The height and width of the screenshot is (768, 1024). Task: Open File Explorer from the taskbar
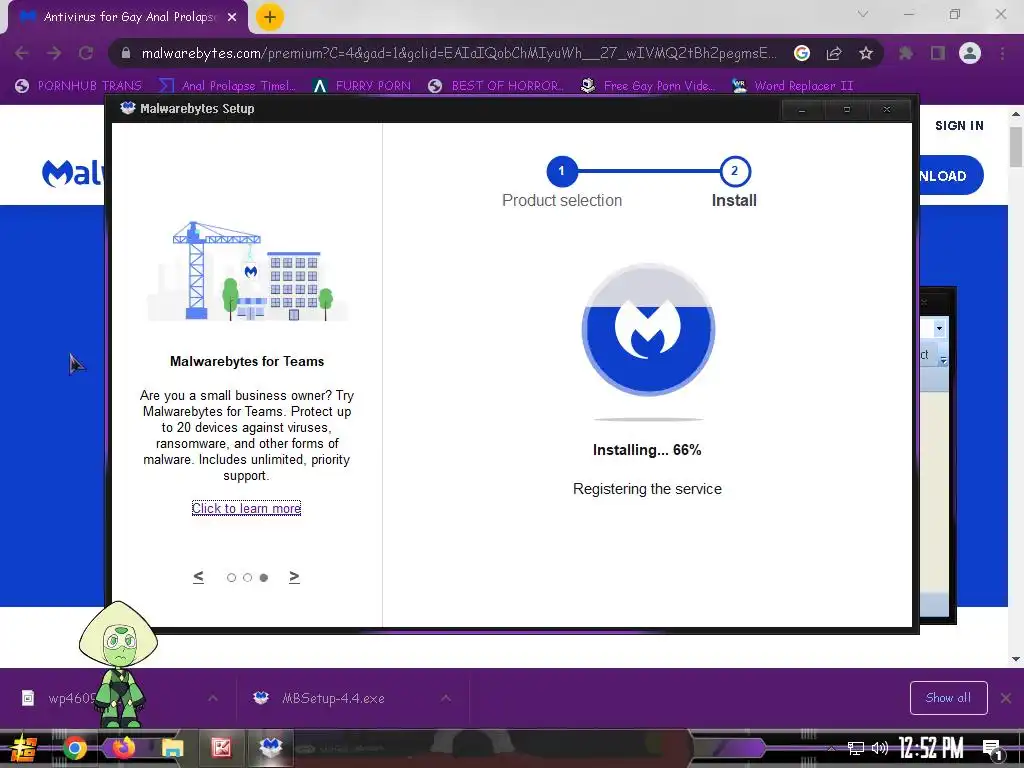point(172,748)
